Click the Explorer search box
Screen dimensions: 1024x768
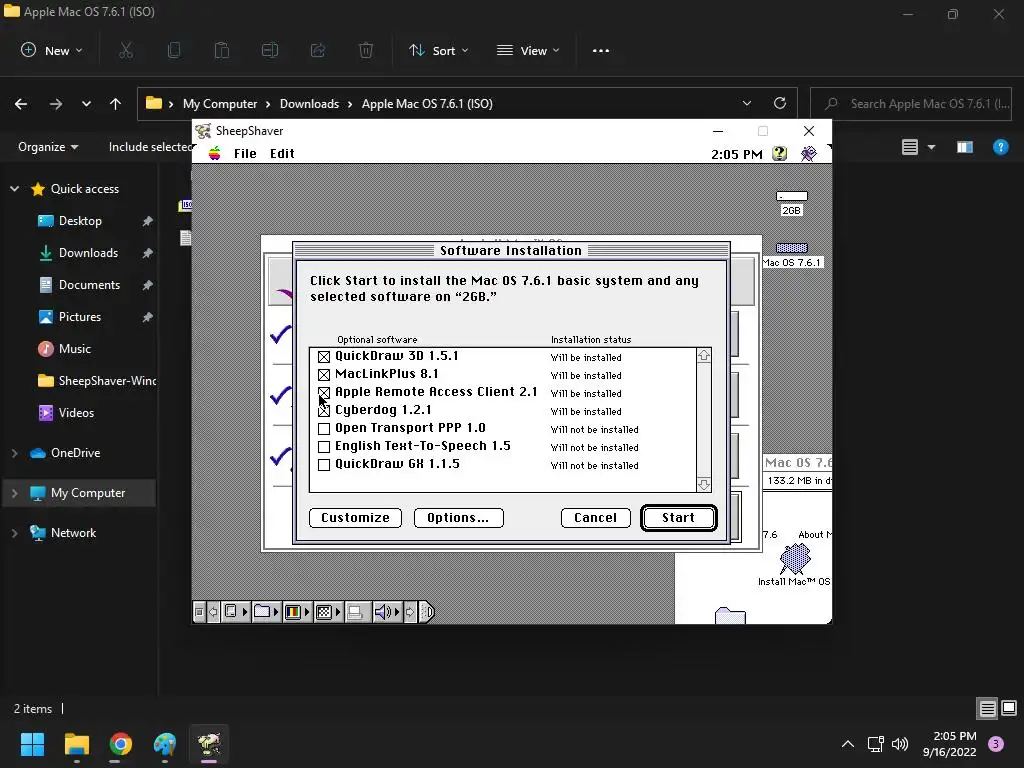click(x=910, y=103)
